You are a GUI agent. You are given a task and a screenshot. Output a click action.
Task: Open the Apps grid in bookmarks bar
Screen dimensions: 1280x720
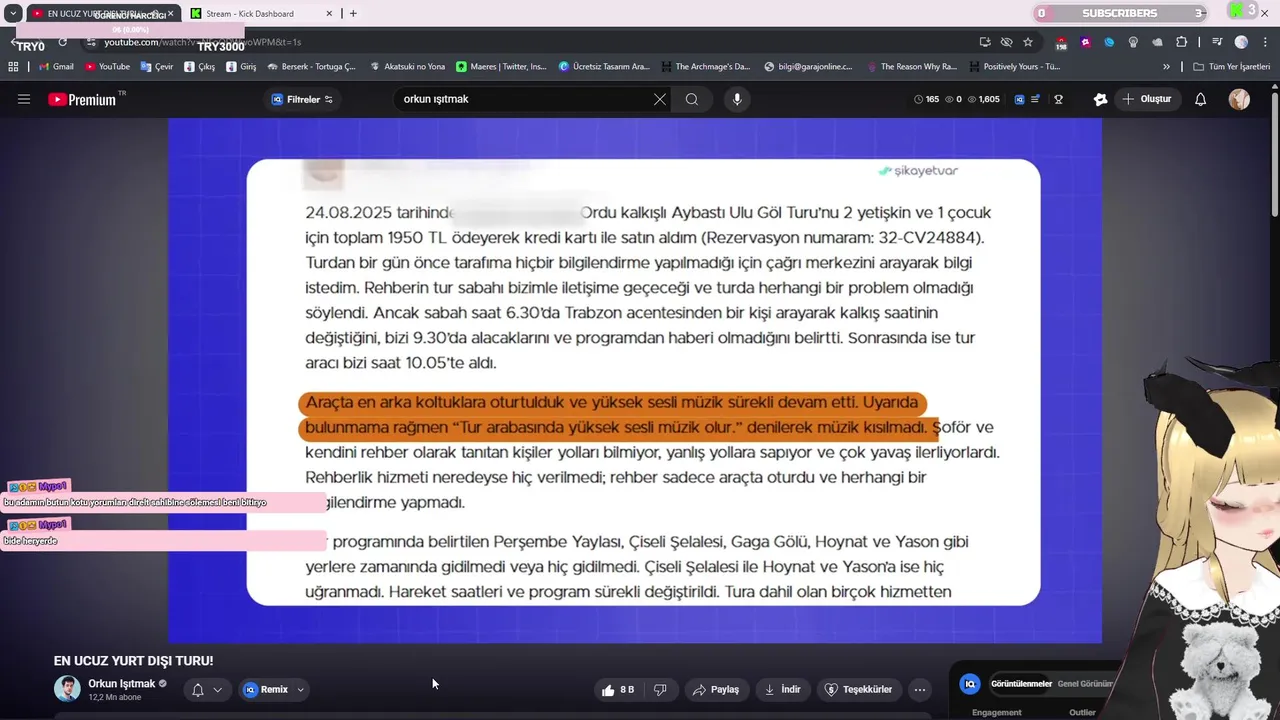(13, 67)
